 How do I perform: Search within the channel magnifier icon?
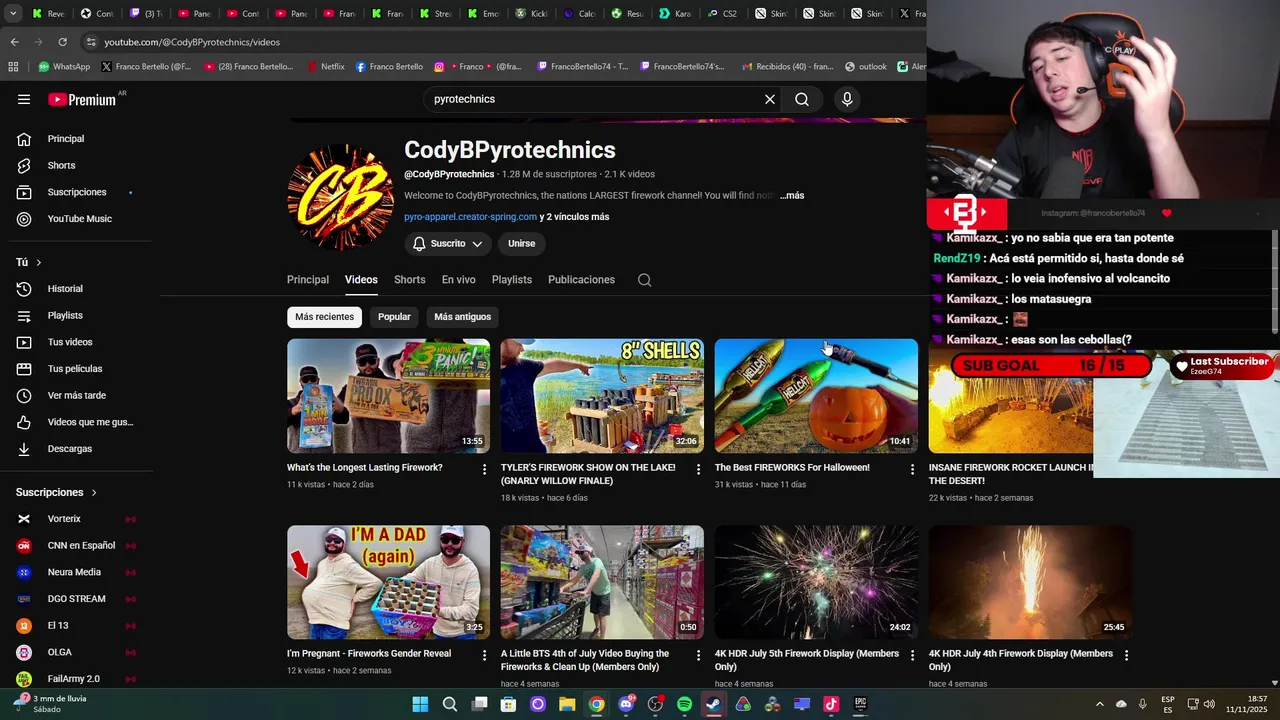click(x=645, y=280)
